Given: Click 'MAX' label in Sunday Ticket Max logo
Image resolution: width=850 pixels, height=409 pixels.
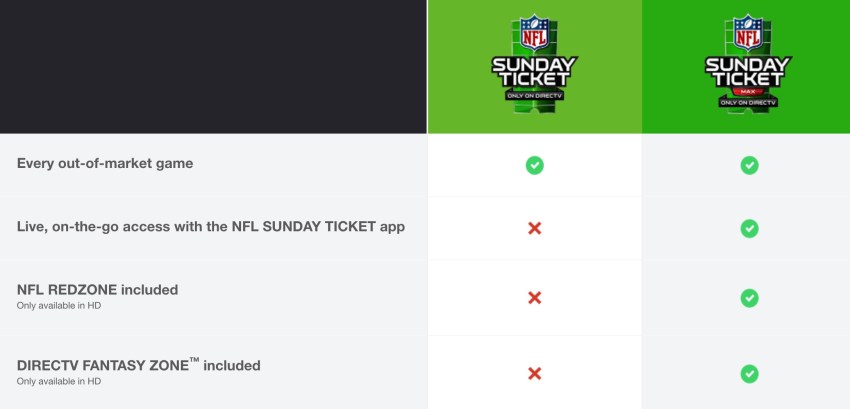Looking at the screenshot, I should [748, 93].
